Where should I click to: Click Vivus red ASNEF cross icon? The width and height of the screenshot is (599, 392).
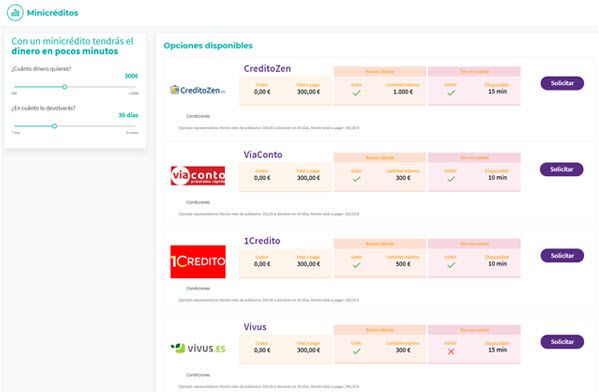coord(451,352)
